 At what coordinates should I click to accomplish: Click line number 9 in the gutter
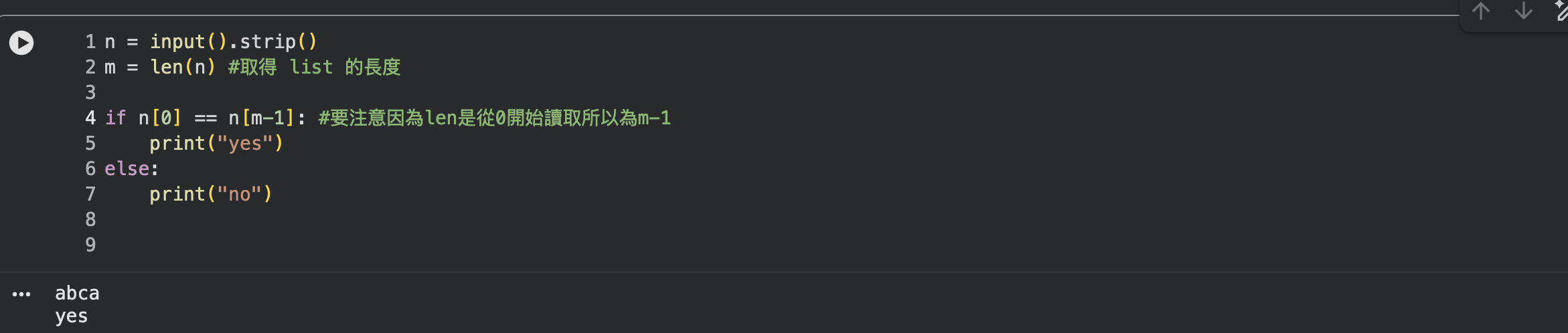90,245
